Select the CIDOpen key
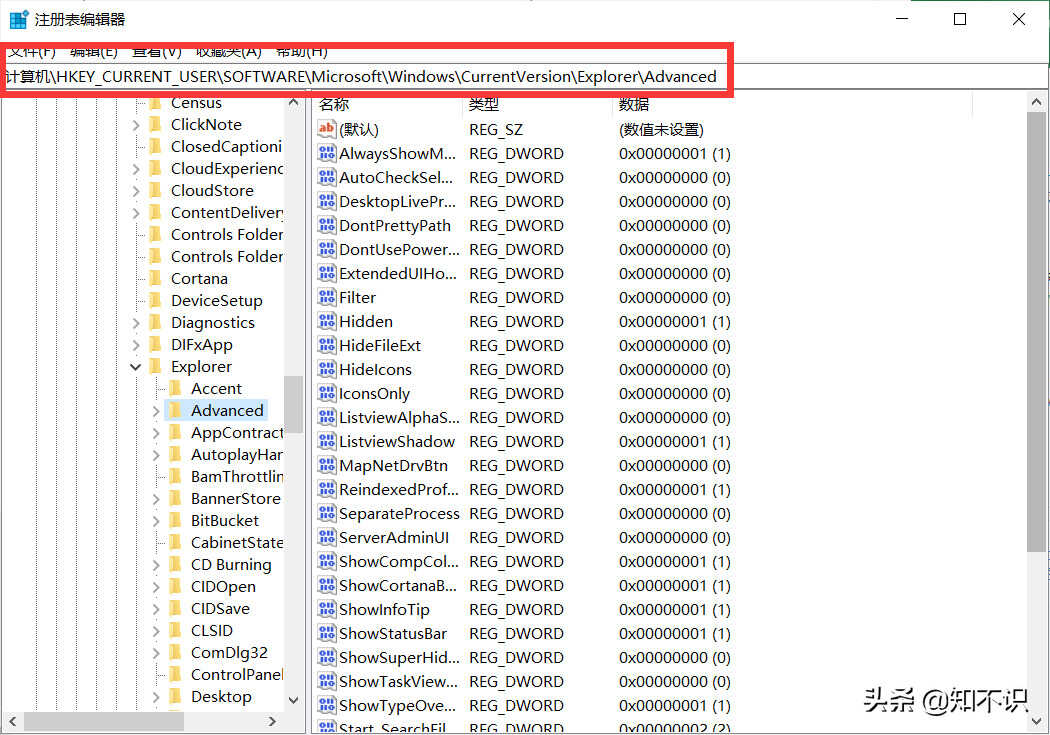This screenshot has height=735, width=1050. 223,586
